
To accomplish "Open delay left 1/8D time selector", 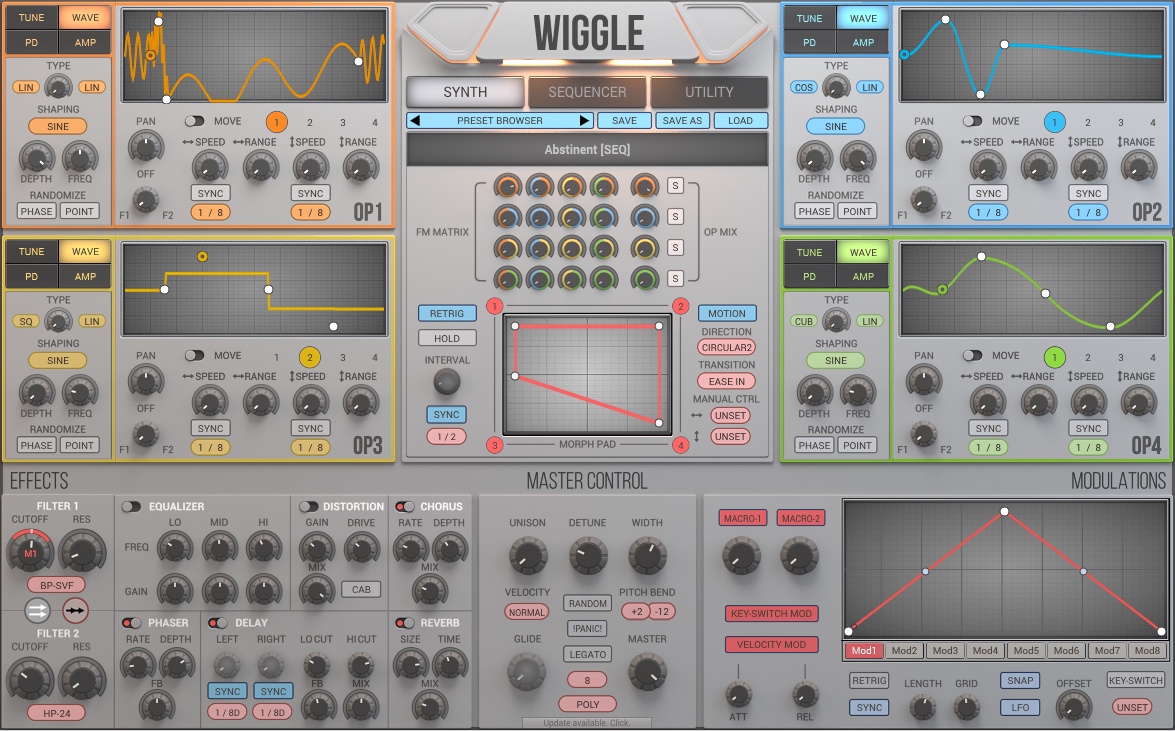I will pos(227,713).
